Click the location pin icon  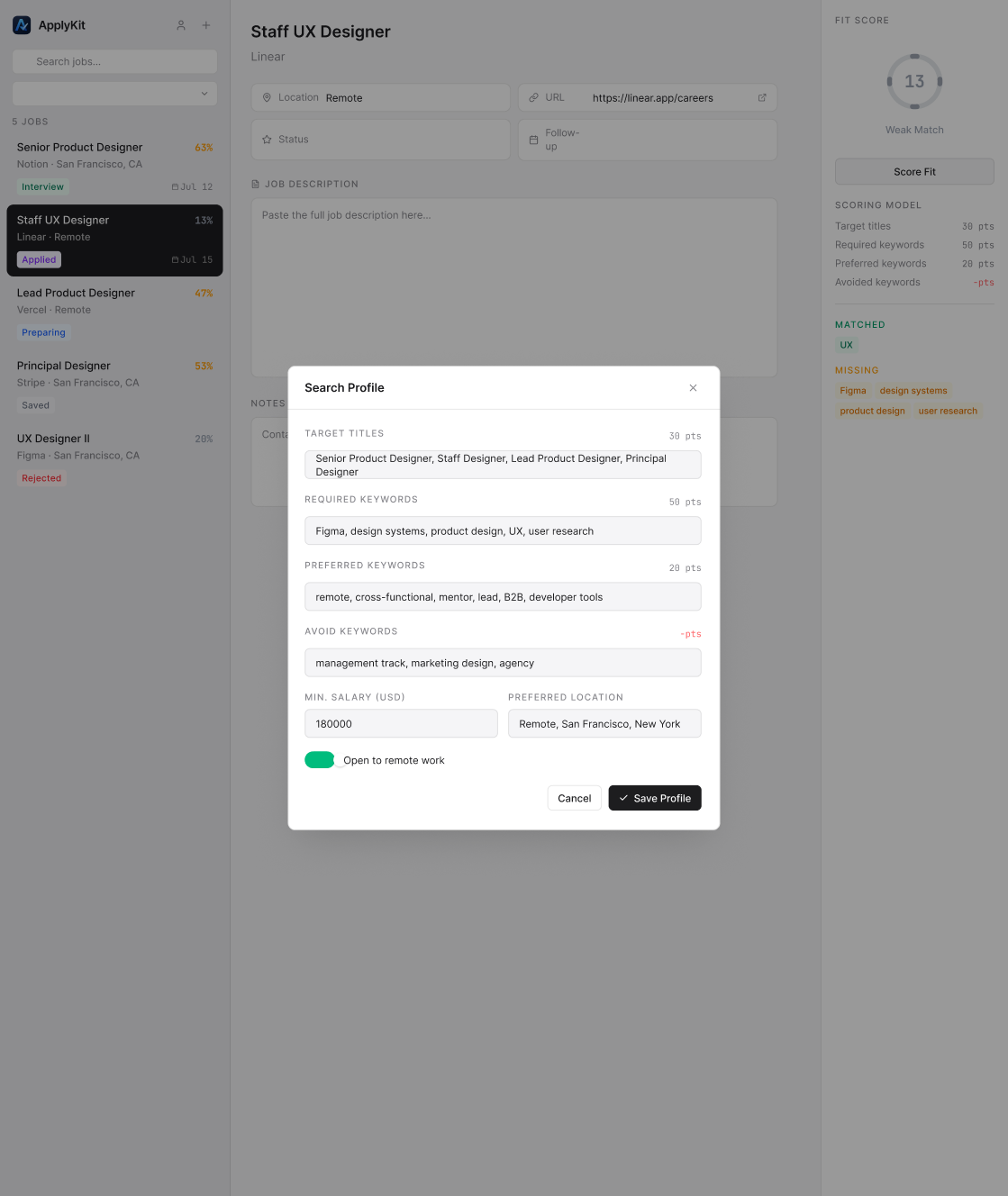click(267, 97)
